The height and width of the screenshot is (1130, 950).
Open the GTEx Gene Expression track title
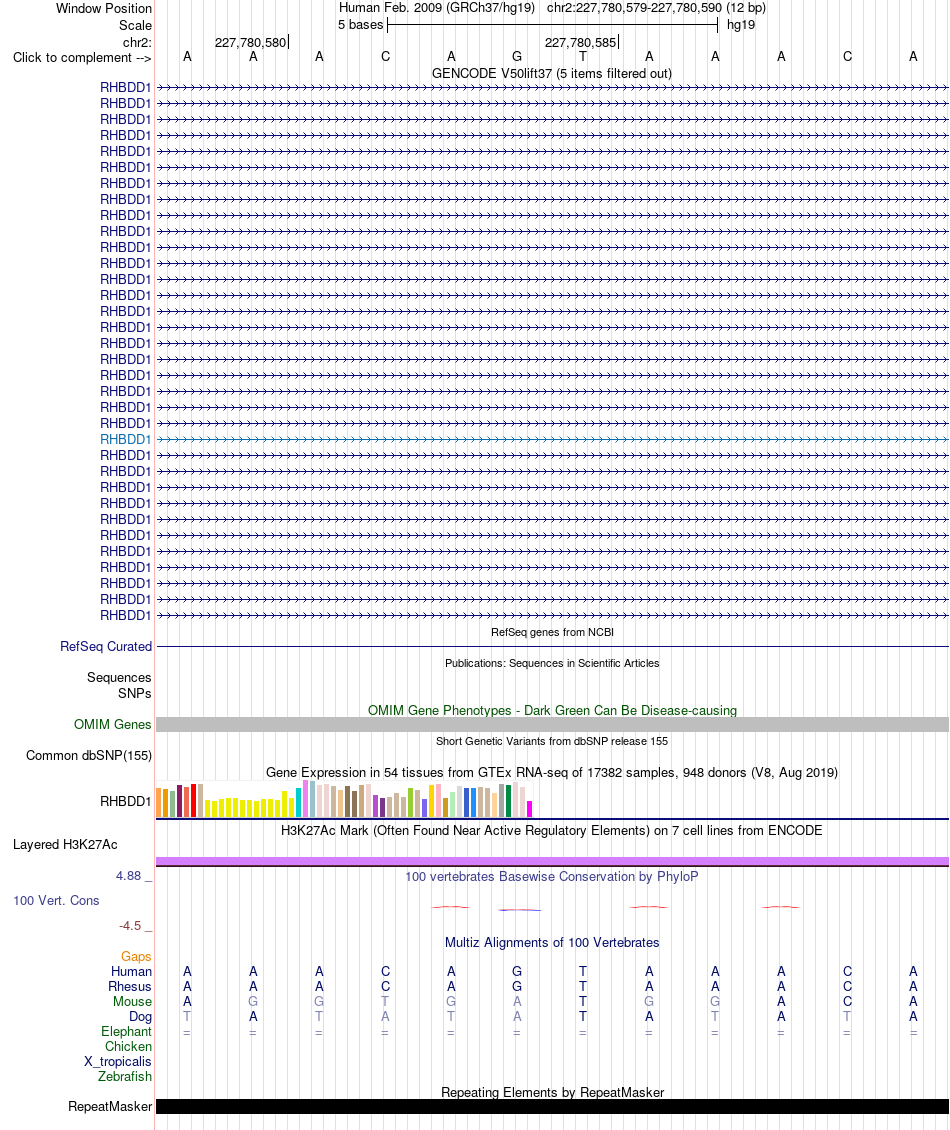pyautogui.click(x=551, y=773)
